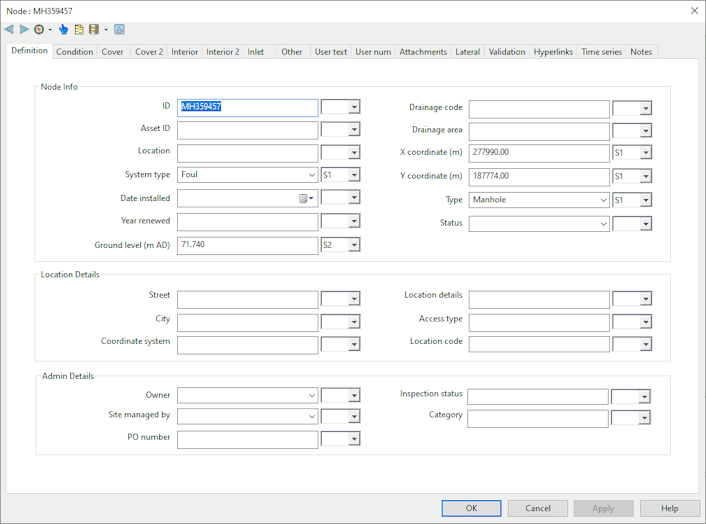Open the Status dropdown
706x524 pixels.
[x=603, y=224]
